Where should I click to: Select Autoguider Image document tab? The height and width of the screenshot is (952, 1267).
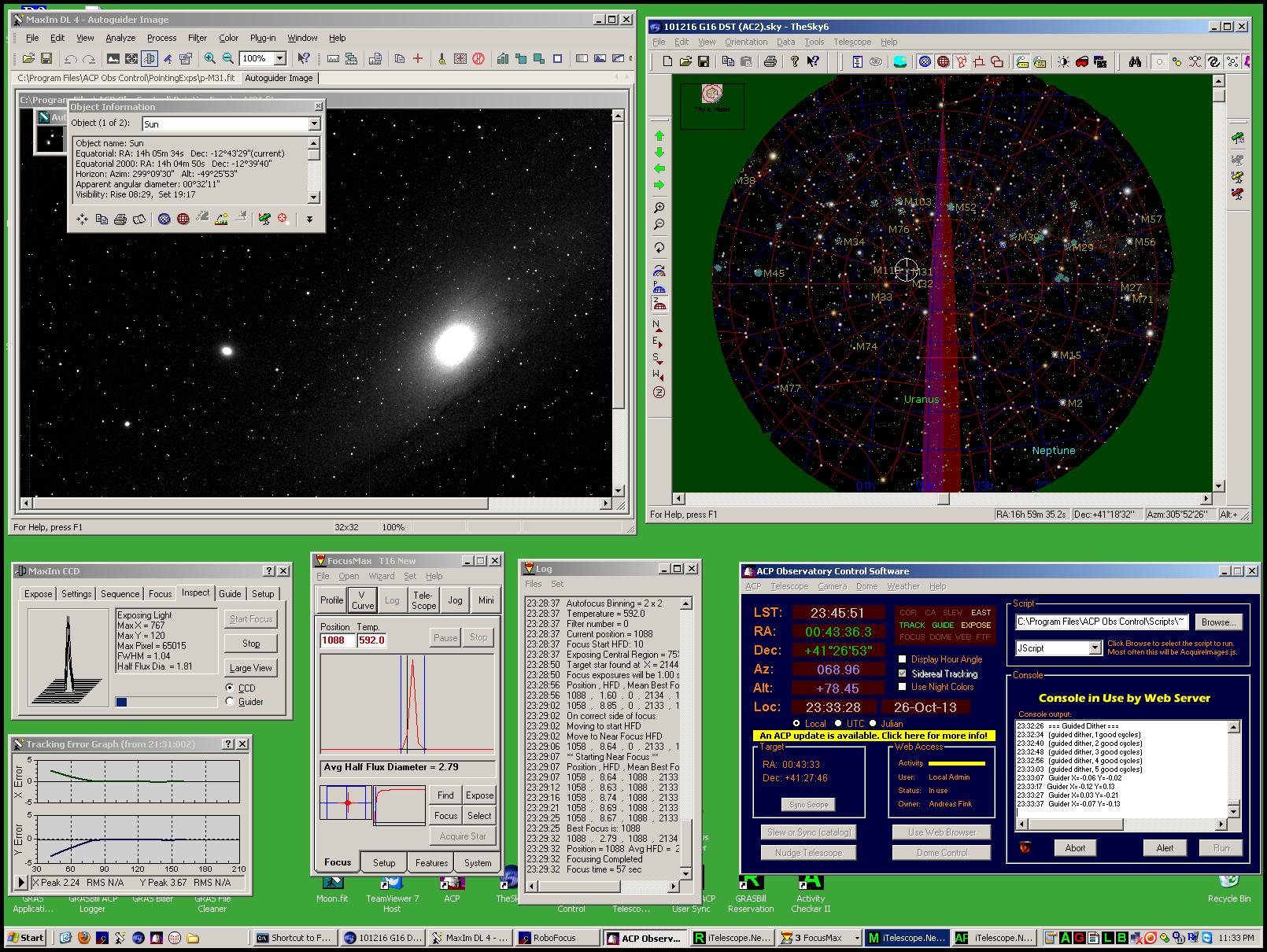[x=279, y=78]
